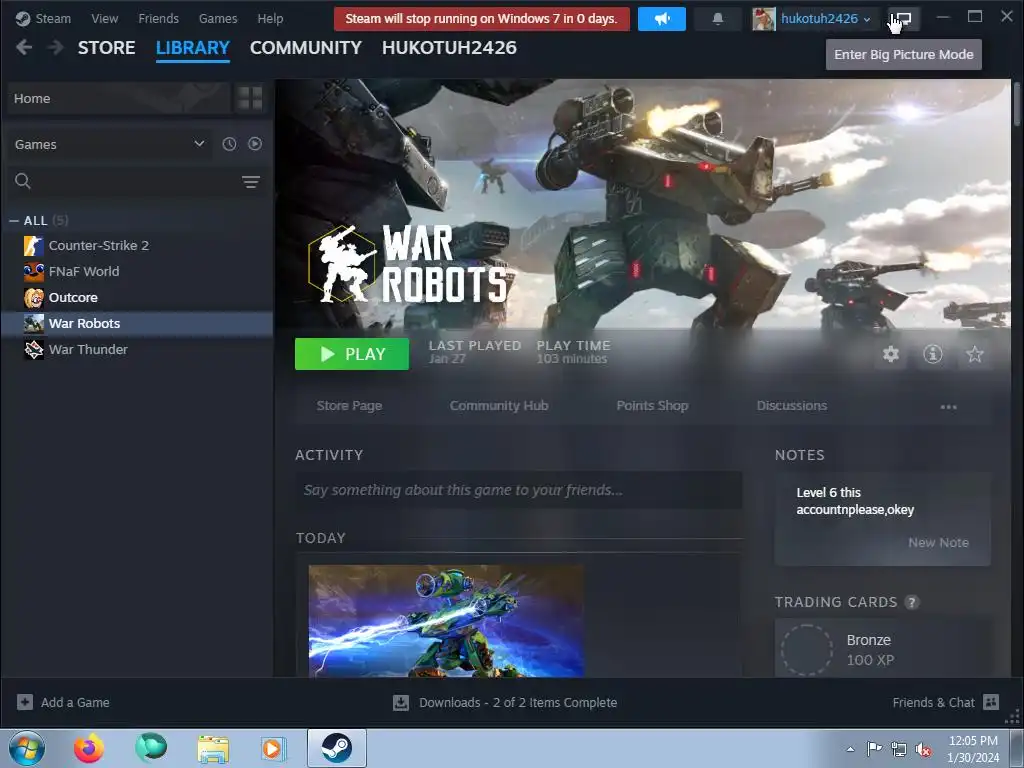Open the War Robots news thumbnail
The image size is (1024, 768).
(x=446, y=621)
